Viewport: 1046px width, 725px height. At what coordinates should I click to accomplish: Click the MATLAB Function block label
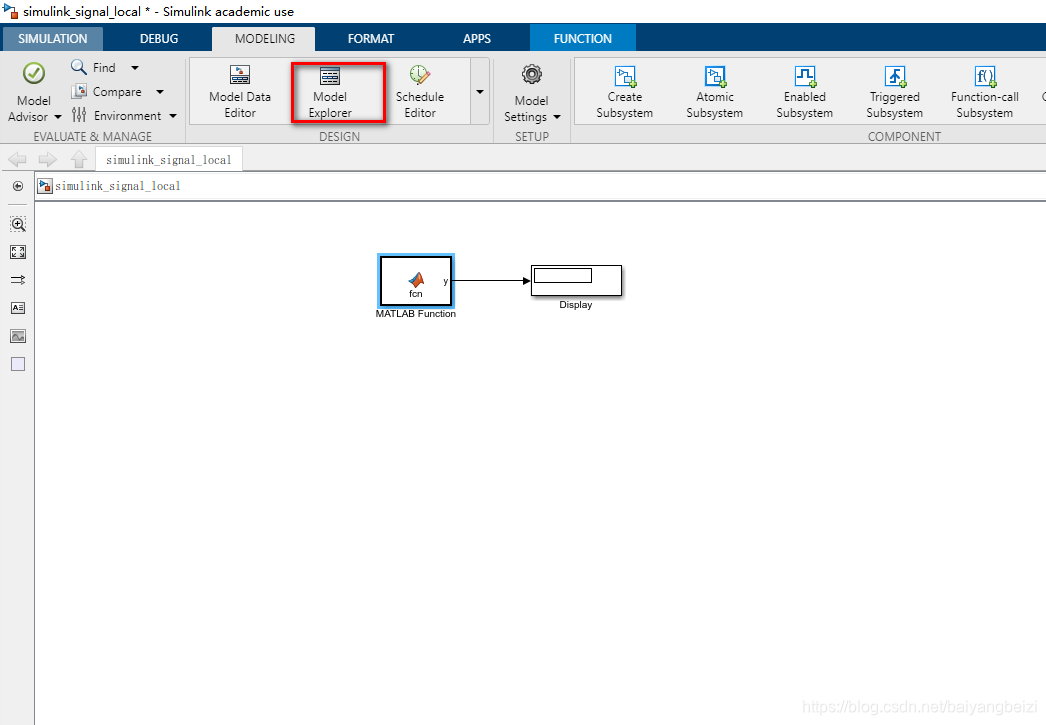416,313
